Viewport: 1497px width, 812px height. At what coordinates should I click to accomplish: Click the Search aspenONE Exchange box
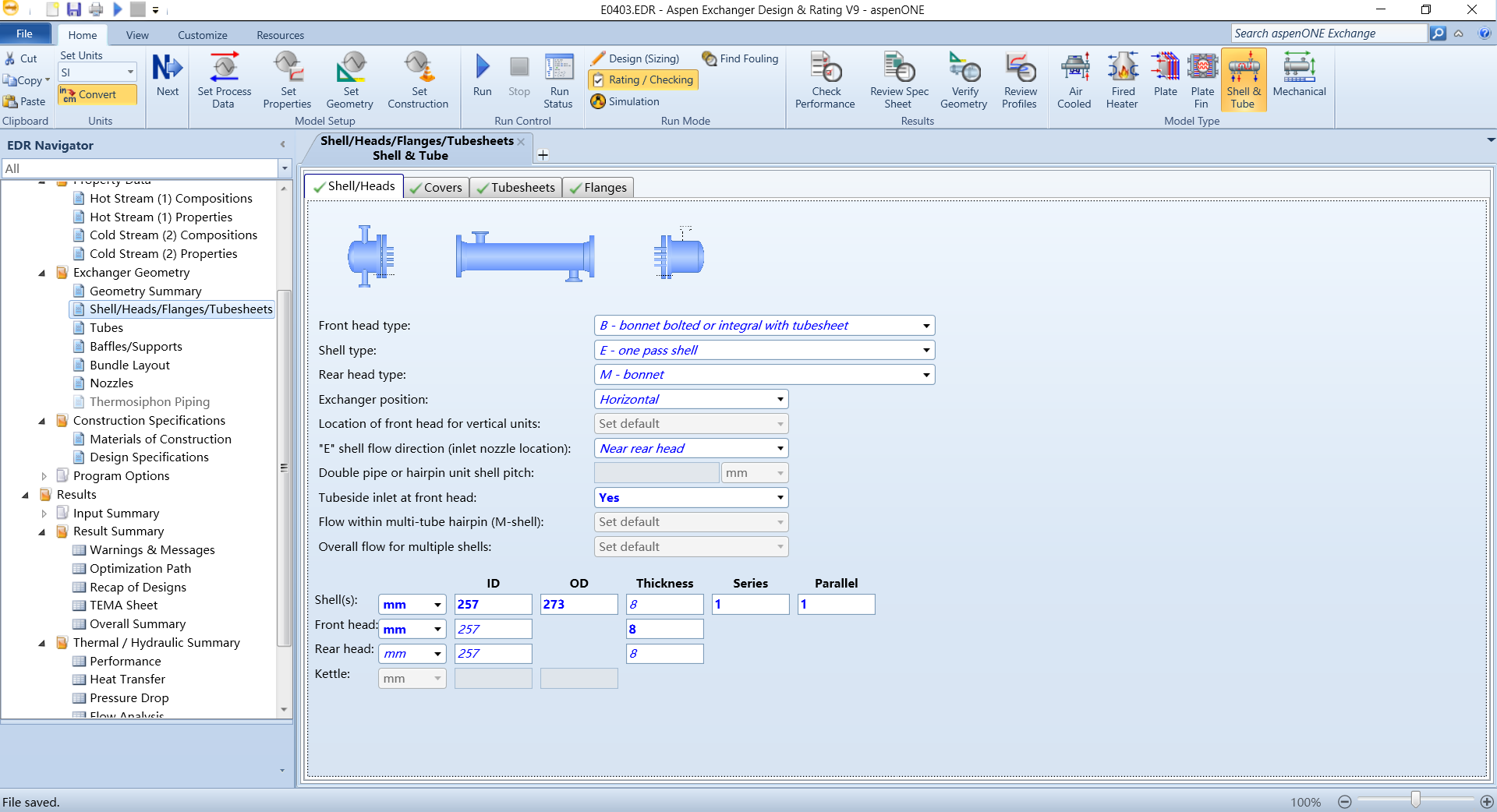(1329, 34)
